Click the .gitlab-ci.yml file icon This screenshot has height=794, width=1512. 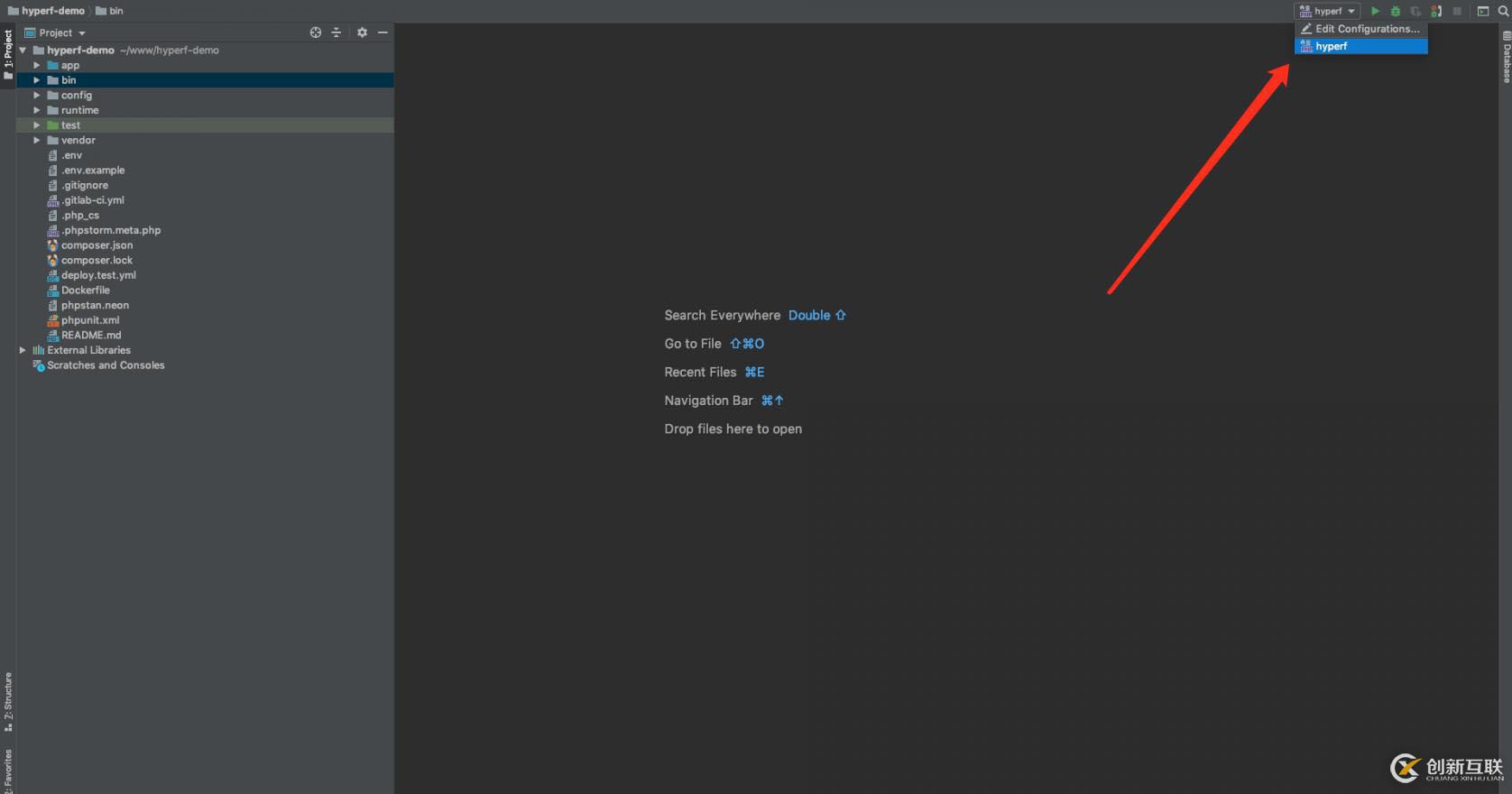tap(52, 200)
